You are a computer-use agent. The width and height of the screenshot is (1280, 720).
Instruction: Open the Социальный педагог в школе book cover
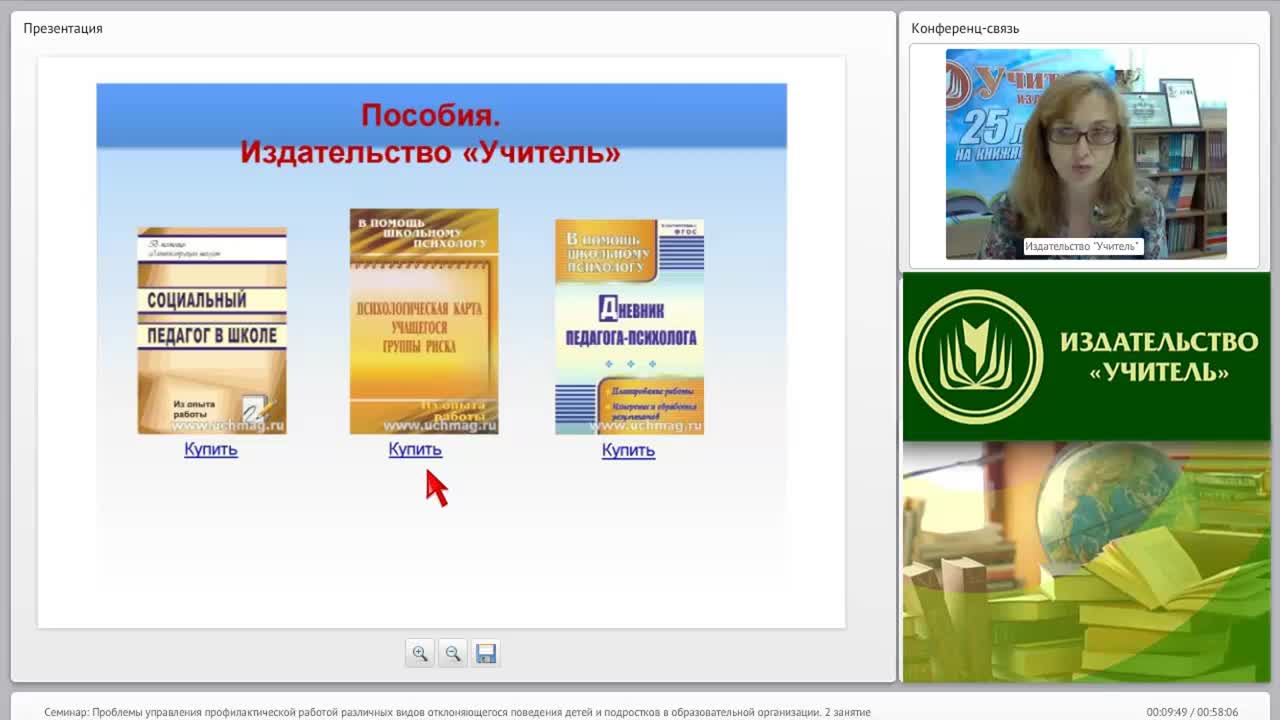212,331
